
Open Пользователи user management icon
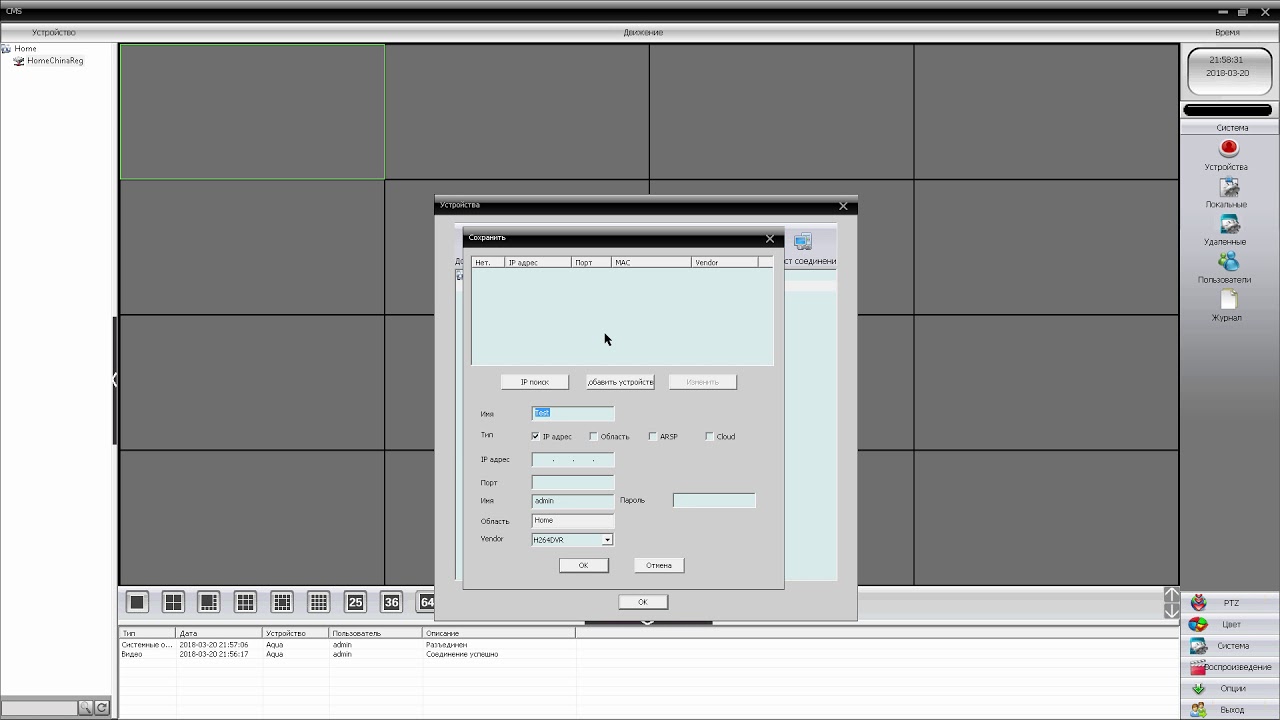[1228, 262]
